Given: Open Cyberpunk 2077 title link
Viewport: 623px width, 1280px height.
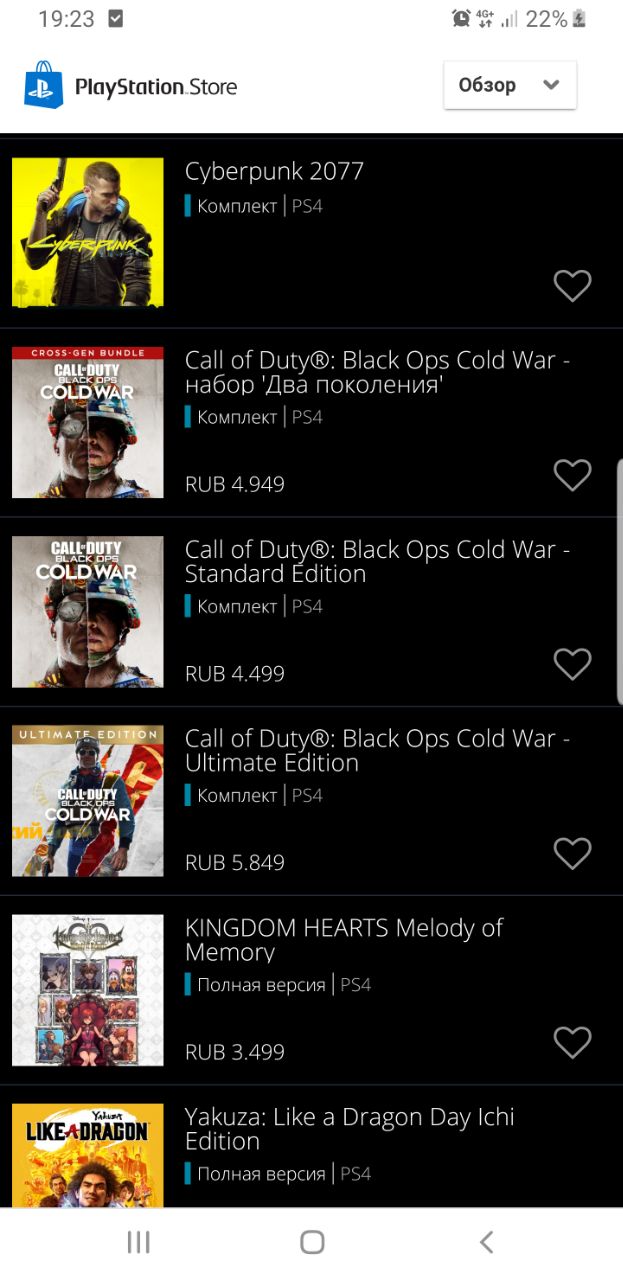Looking at the screenshot, I should 274,171.
